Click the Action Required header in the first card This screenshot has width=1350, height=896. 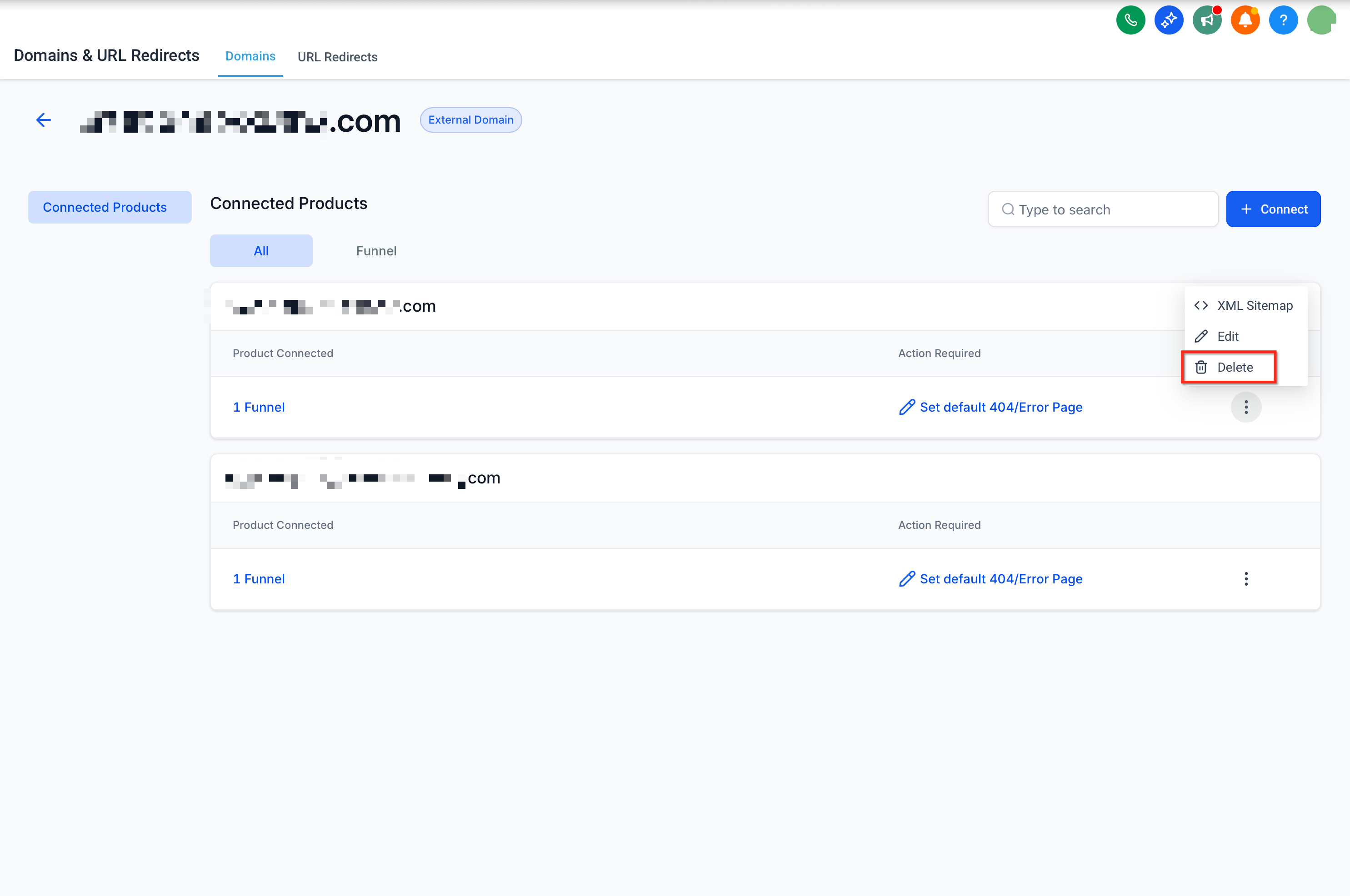[x=939, y=353]
